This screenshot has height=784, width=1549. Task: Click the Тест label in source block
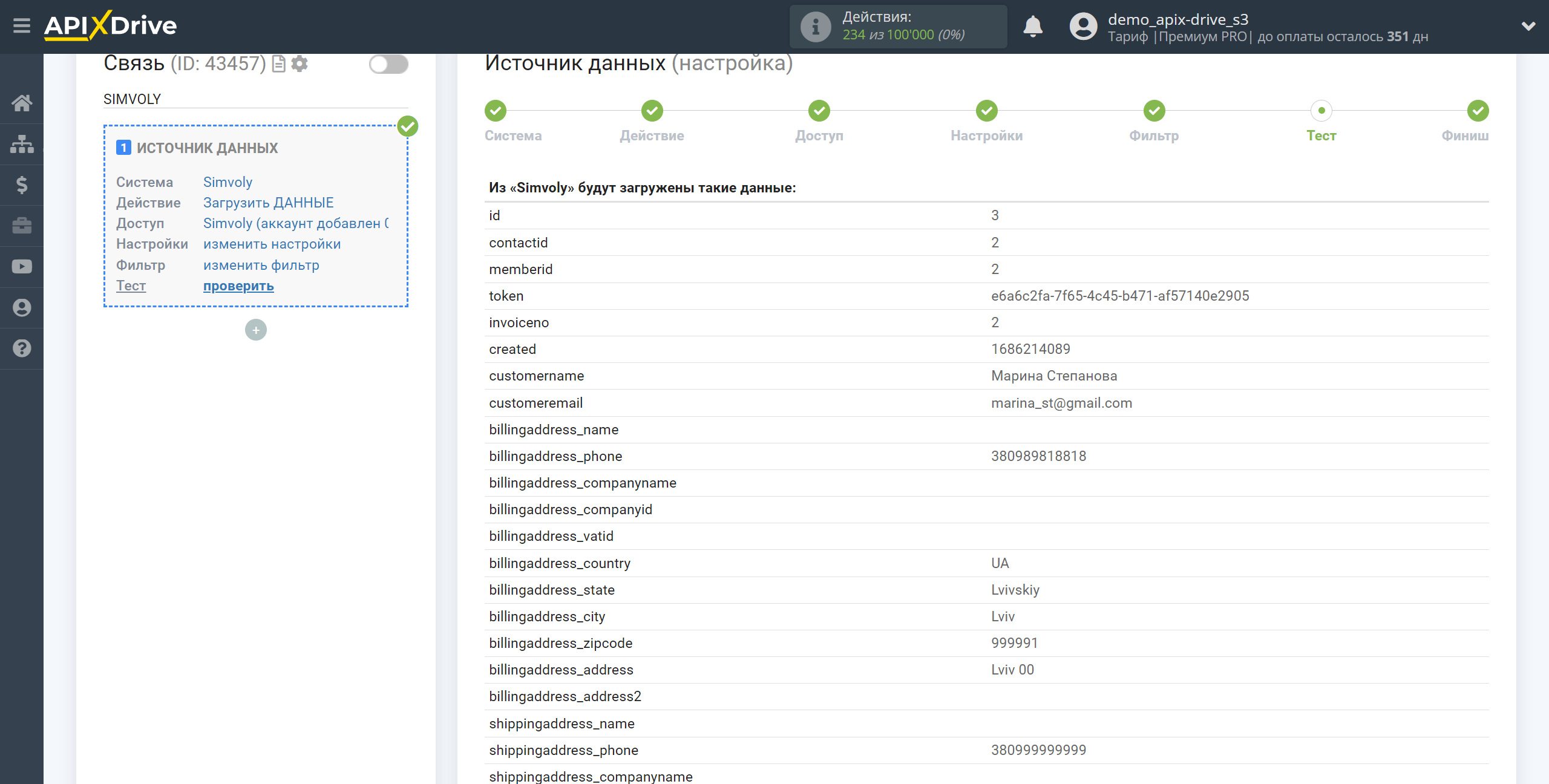tap(131, 286)
